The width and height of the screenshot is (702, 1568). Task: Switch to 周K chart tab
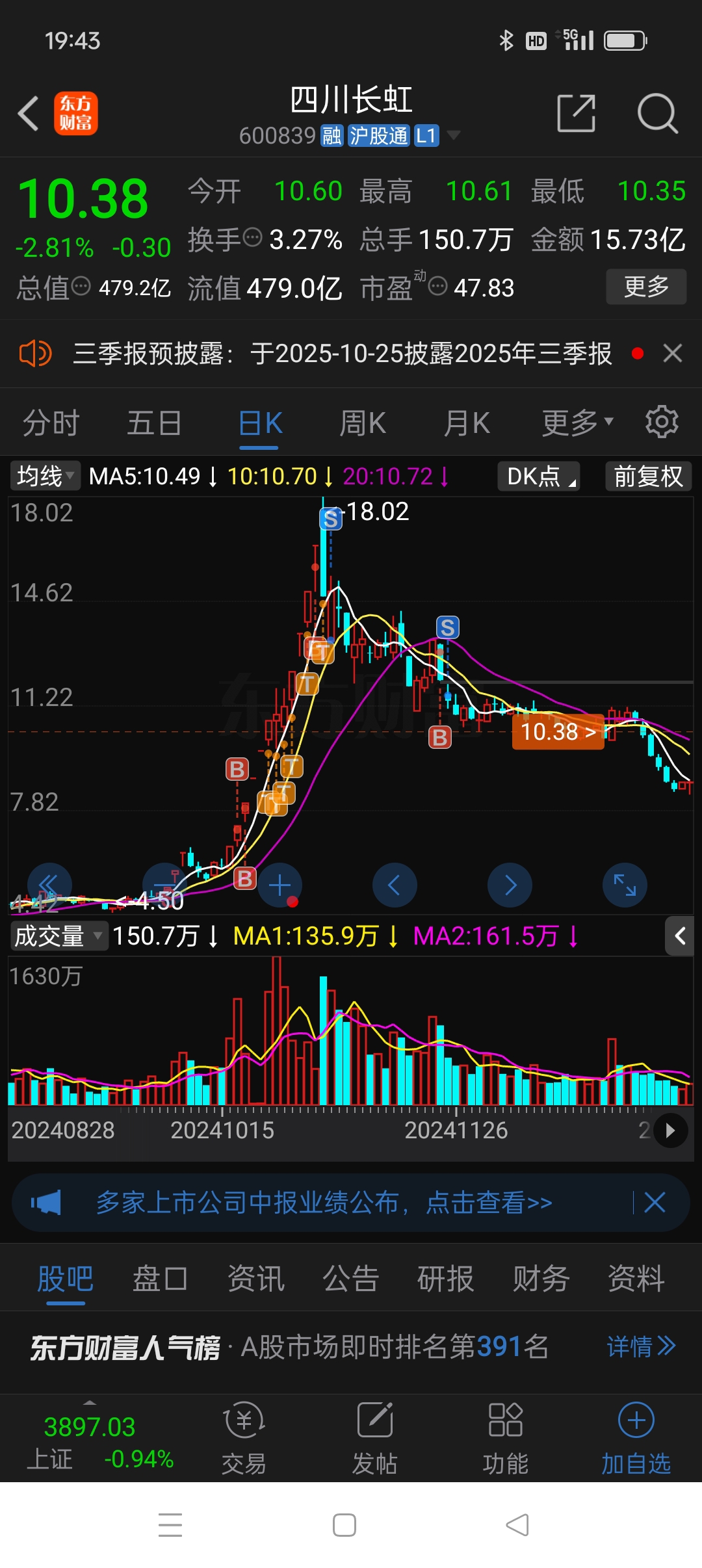click(363, 423)
